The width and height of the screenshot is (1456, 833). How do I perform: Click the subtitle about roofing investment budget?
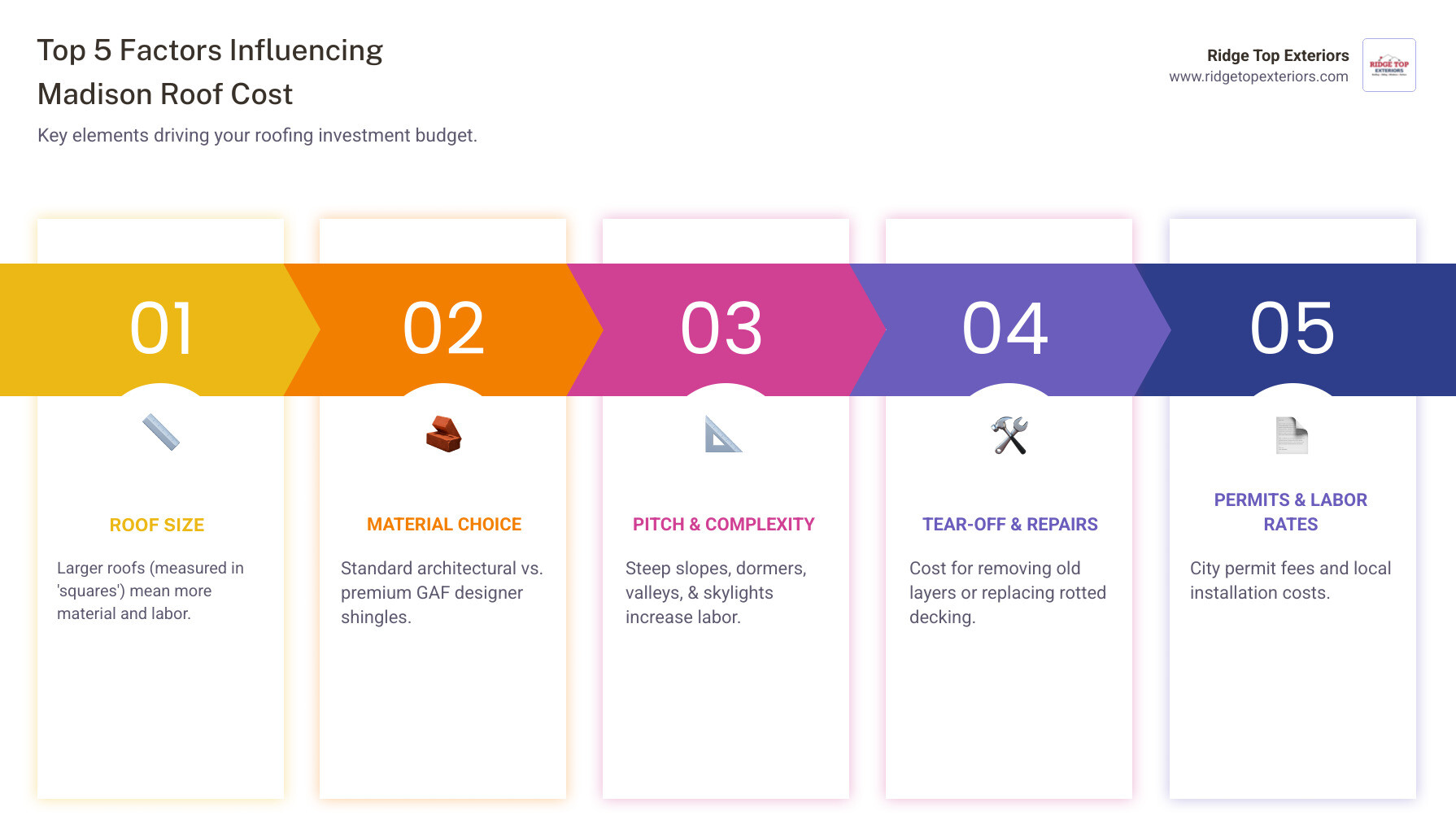(257, 135)
